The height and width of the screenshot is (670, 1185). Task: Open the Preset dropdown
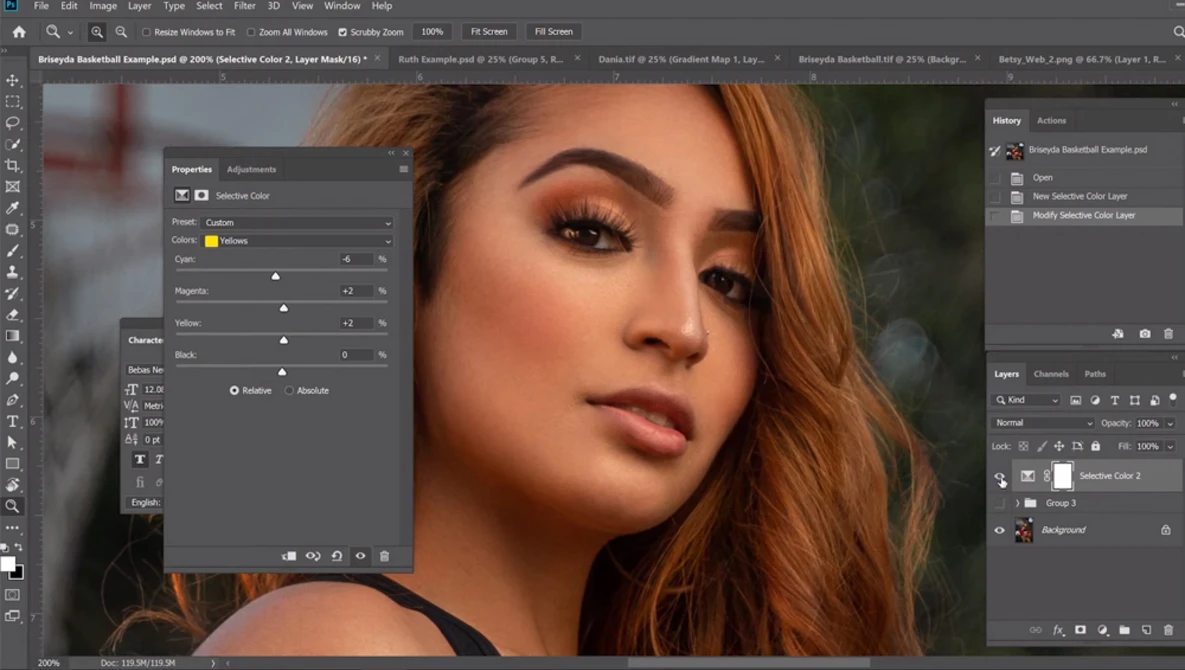click(x=298, y=223)
